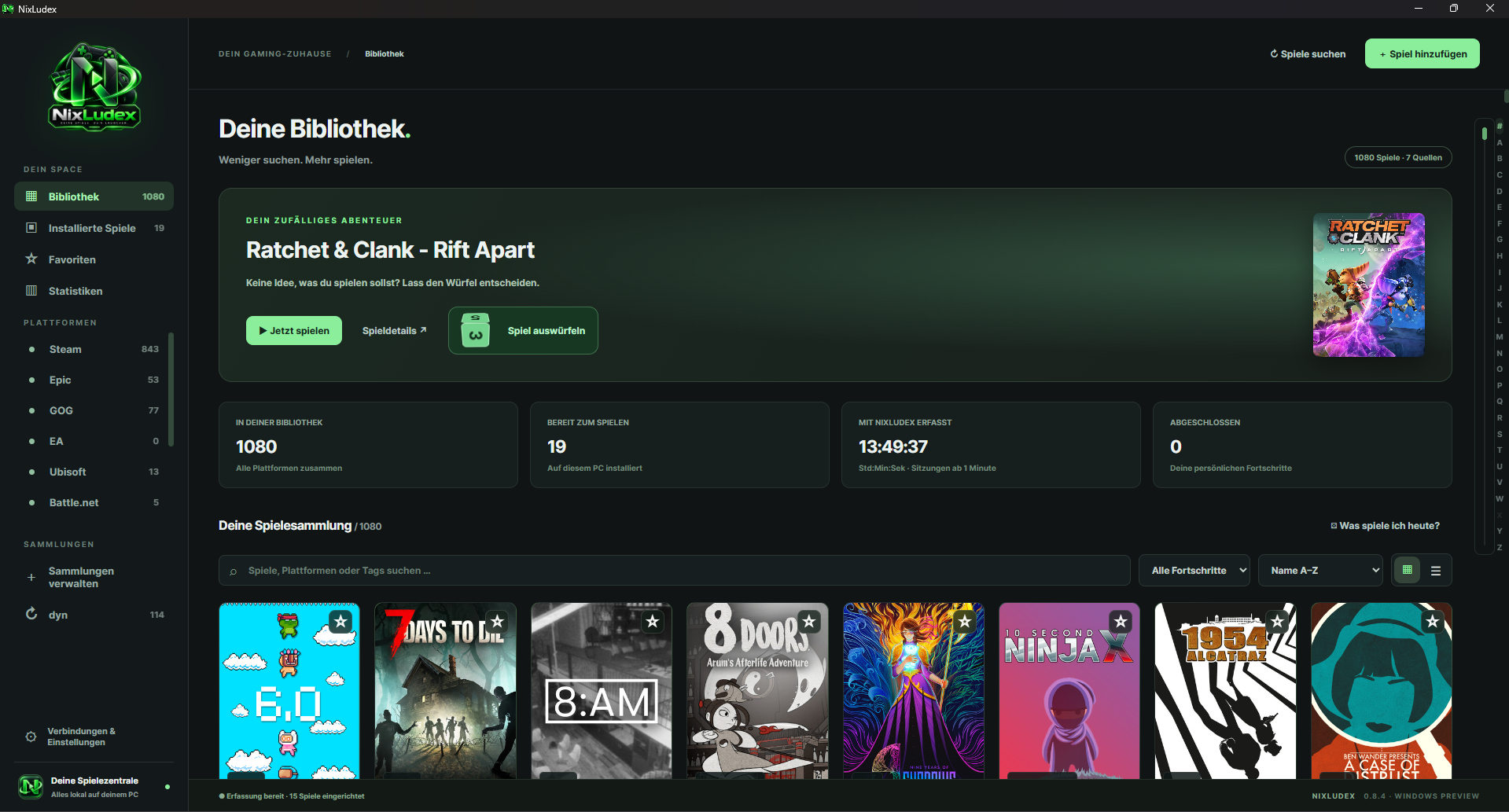This screenshot has height=812, width=1509.
Task: Open the 8:AM game cover
Action: click(602, 691)
